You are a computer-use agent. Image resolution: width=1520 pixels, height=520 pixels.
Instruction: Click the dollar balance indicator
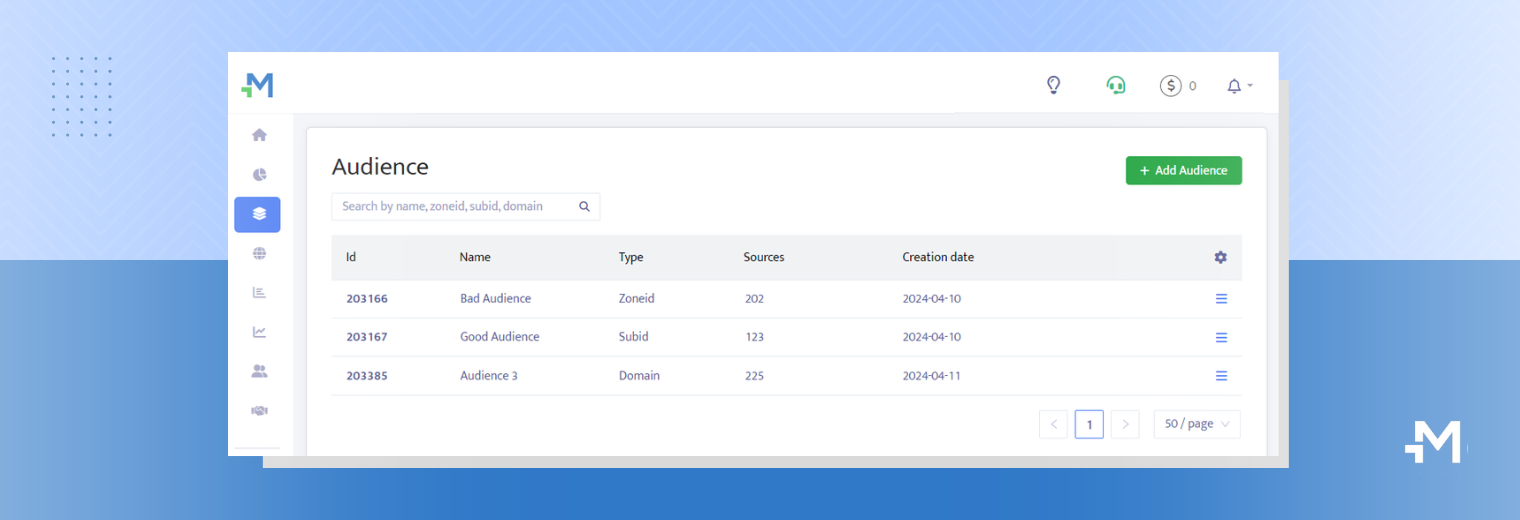1177,86
